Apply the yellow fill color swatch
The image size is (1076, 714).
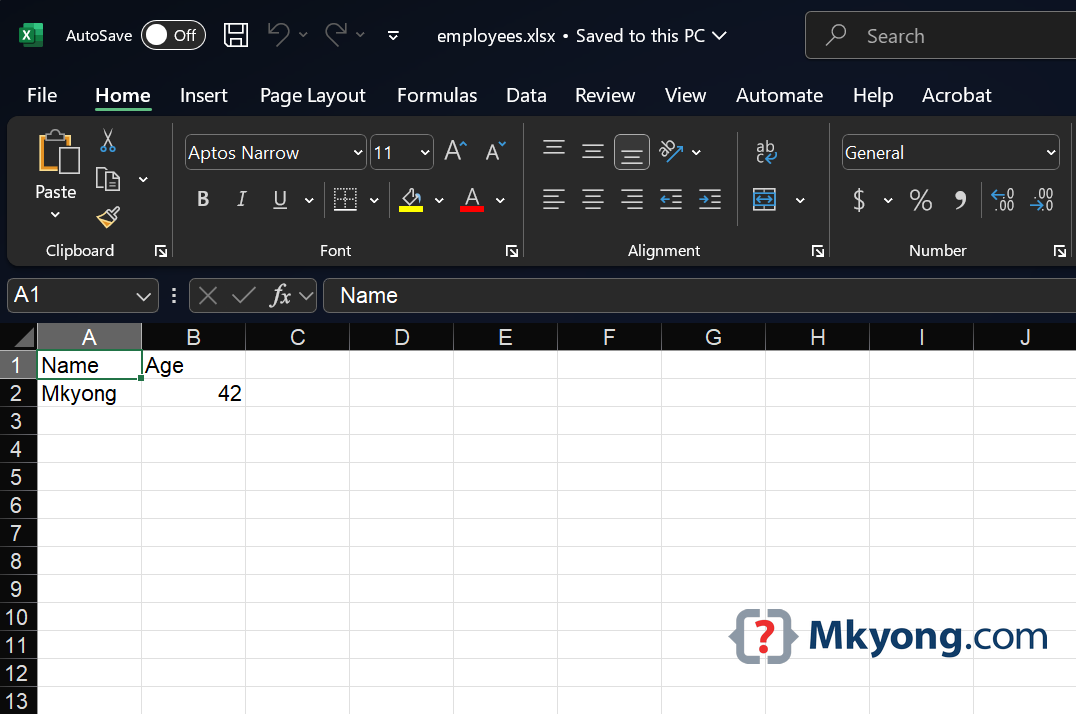[411, 200]
